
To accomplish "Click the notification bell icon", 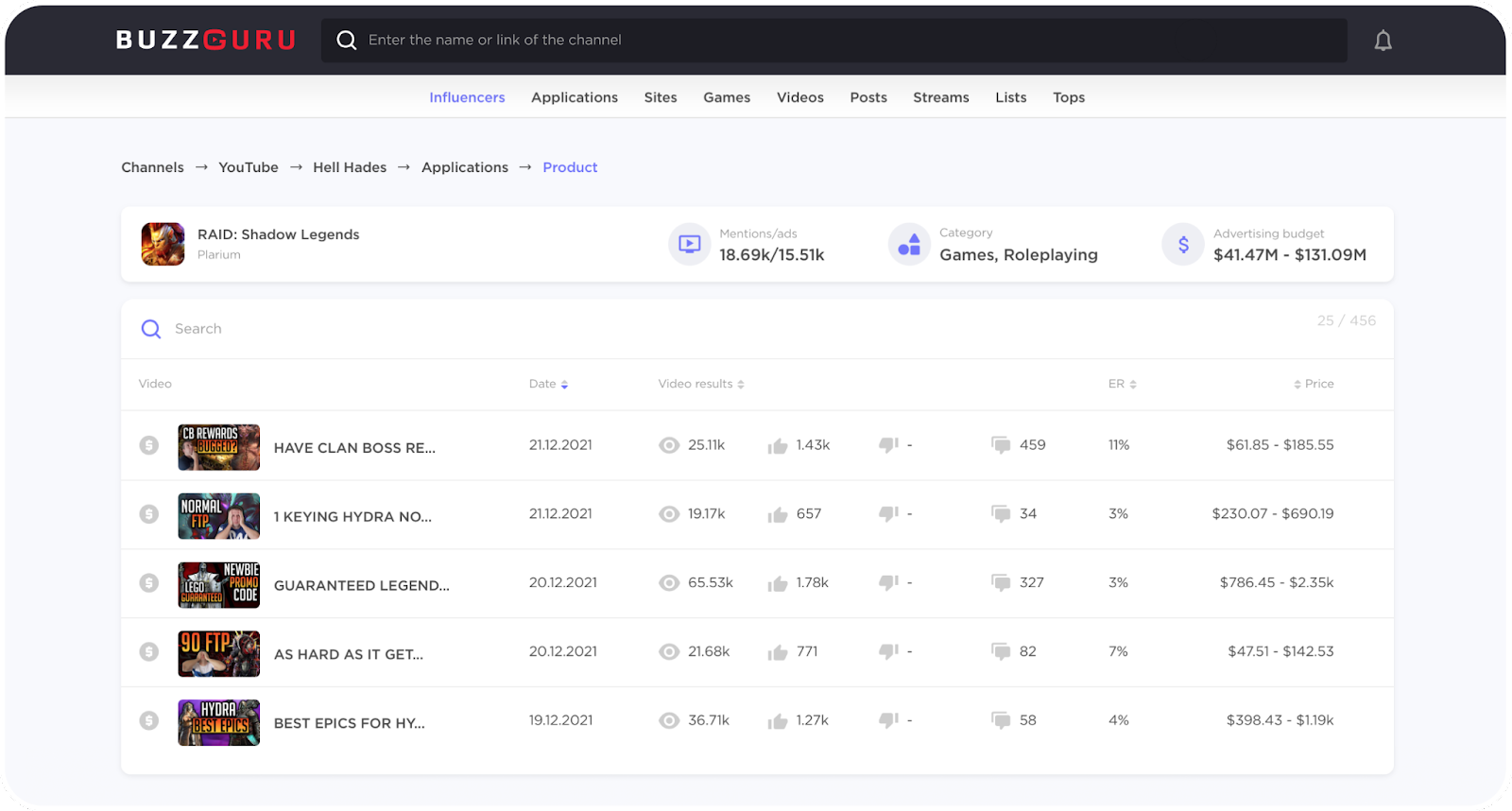I will click(x=1383, y=41).
